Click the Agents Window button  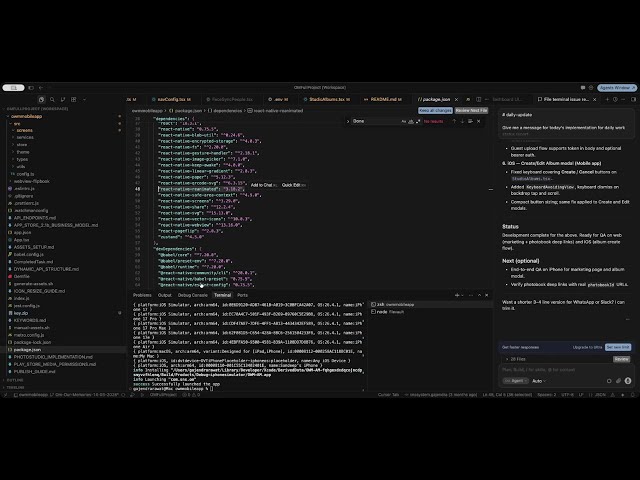[x=617, y=87]
